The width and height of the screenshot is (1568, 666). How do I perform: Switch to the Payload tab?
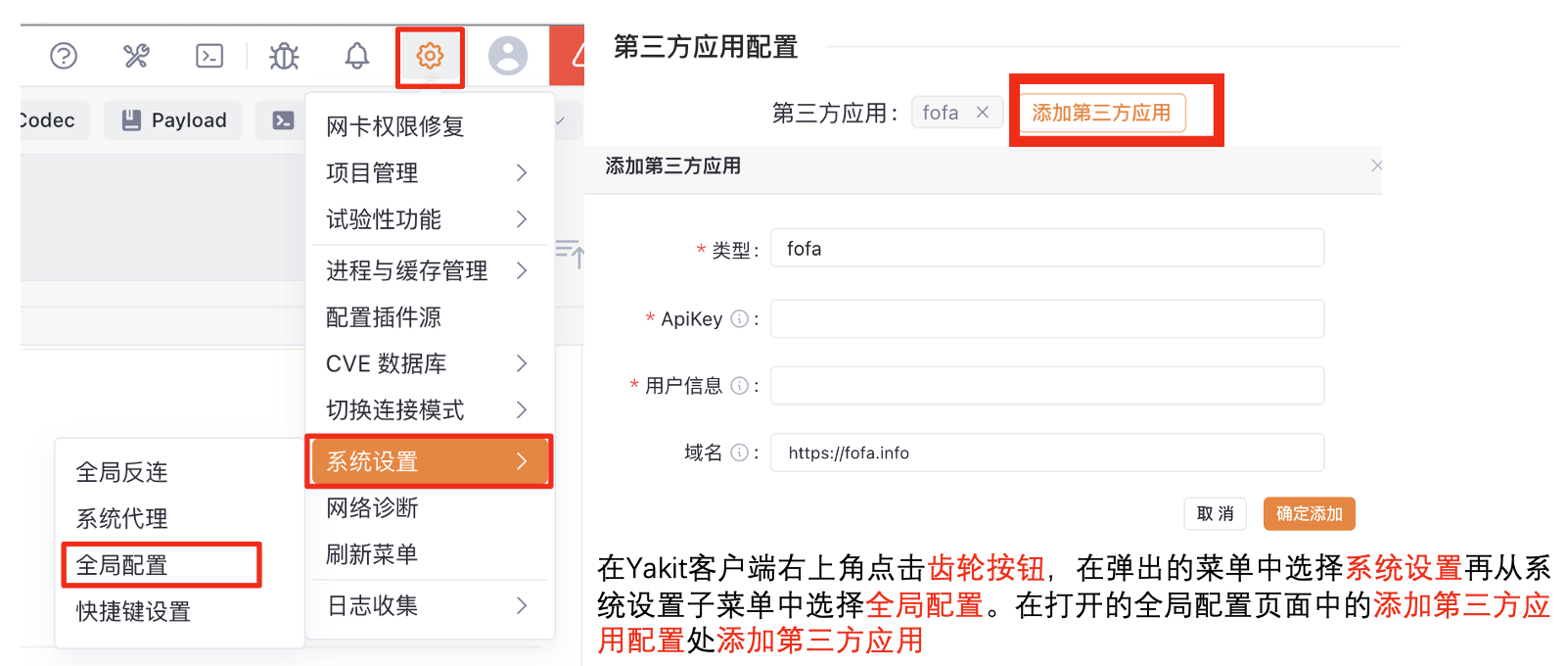coord(173,120)
